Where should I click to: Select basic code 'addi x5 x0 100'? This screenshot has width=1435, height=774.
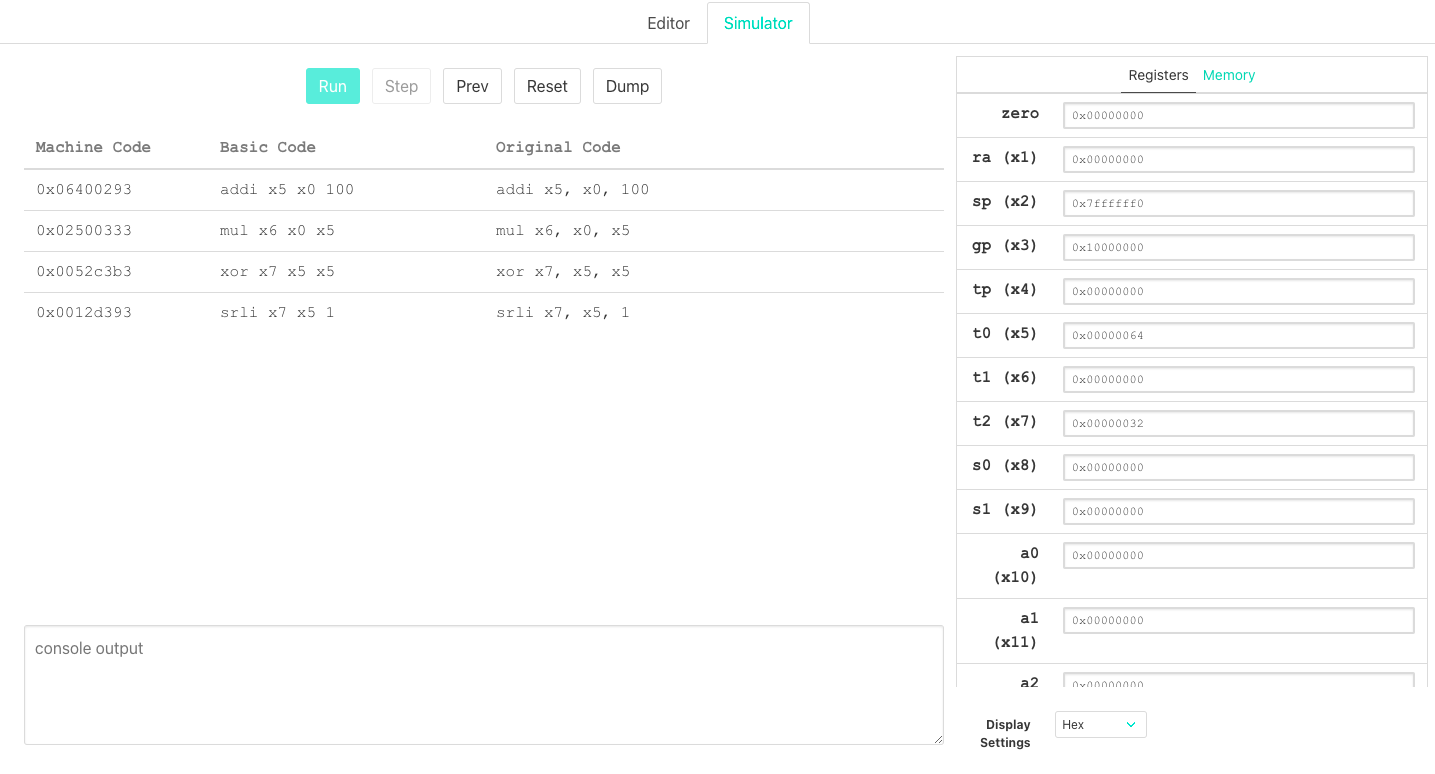coord(287,190)
